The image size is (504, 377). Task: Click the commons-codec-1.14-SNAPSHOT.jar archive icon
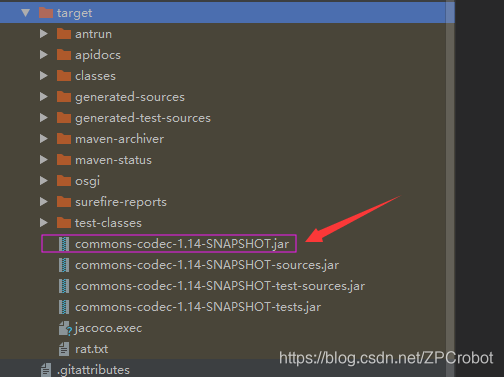pyautogui.click(x=64, y=244)
